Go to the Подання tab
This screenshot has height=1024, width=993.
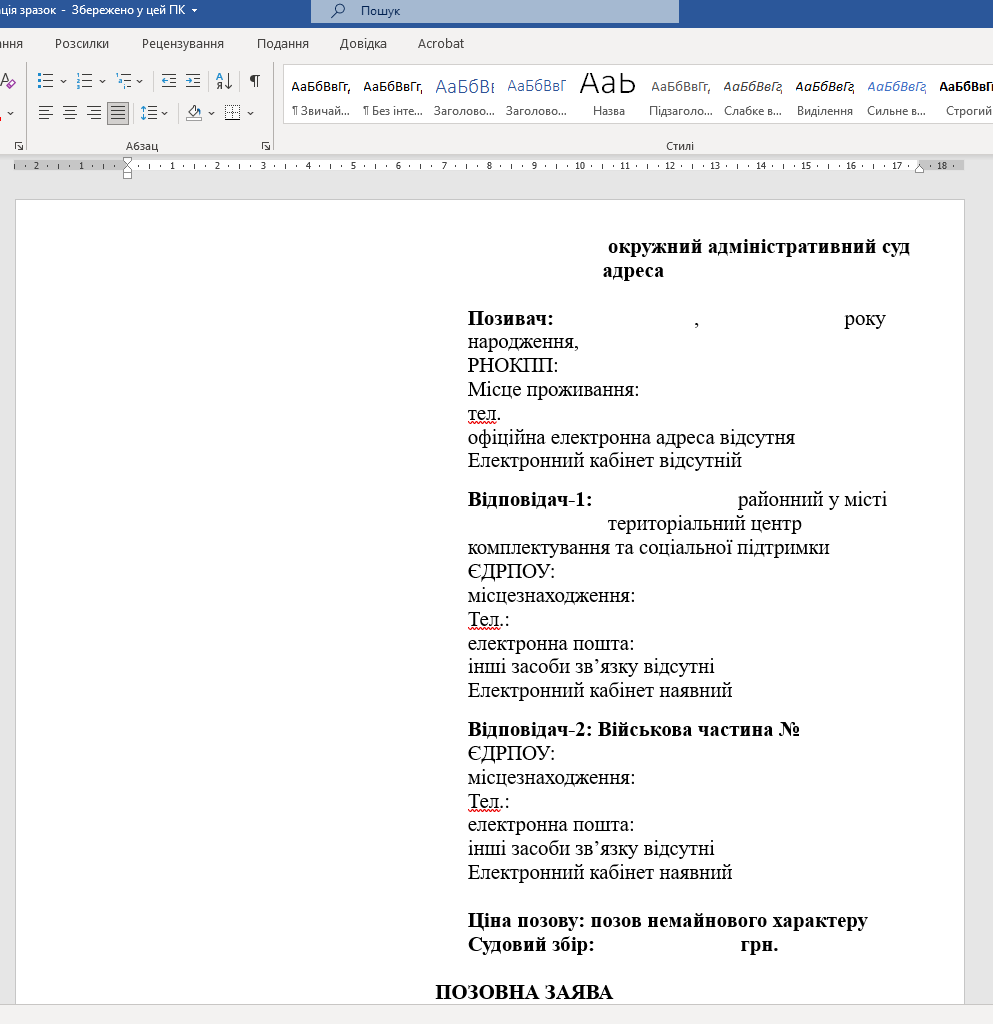(x=283, y=44)
